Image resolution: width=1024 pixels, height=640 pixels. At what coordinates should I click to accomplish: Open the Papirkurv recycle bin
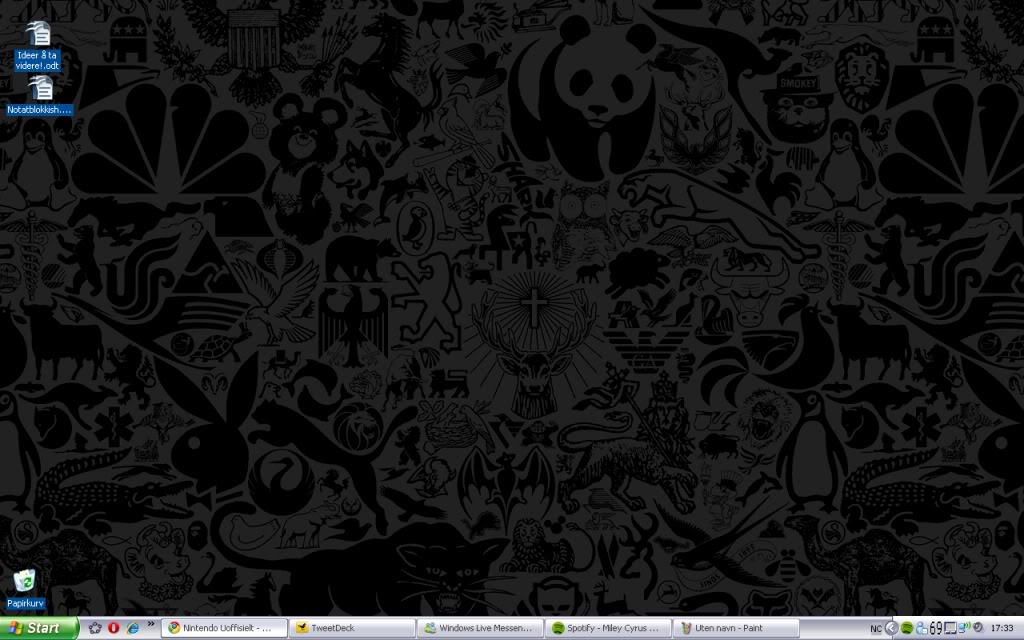(x=25, y=589)
